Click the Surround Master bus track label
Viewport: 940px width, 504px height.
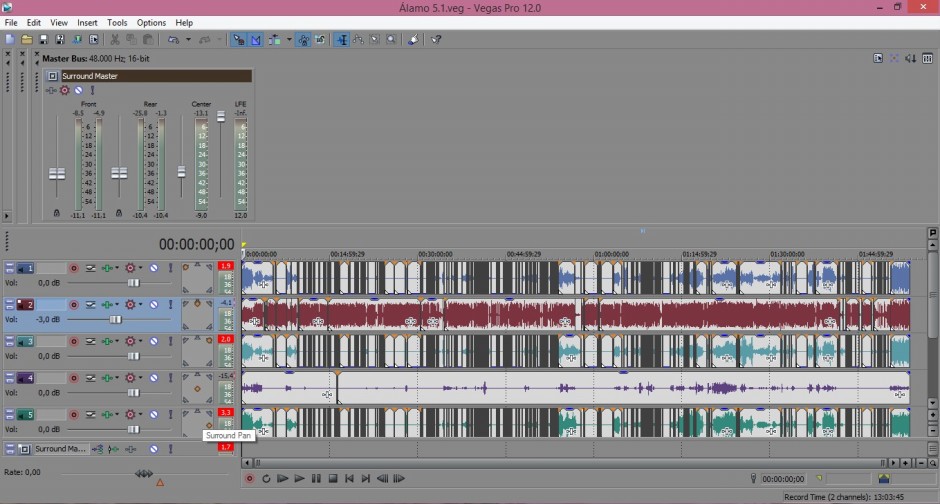[x=60, y=448]
